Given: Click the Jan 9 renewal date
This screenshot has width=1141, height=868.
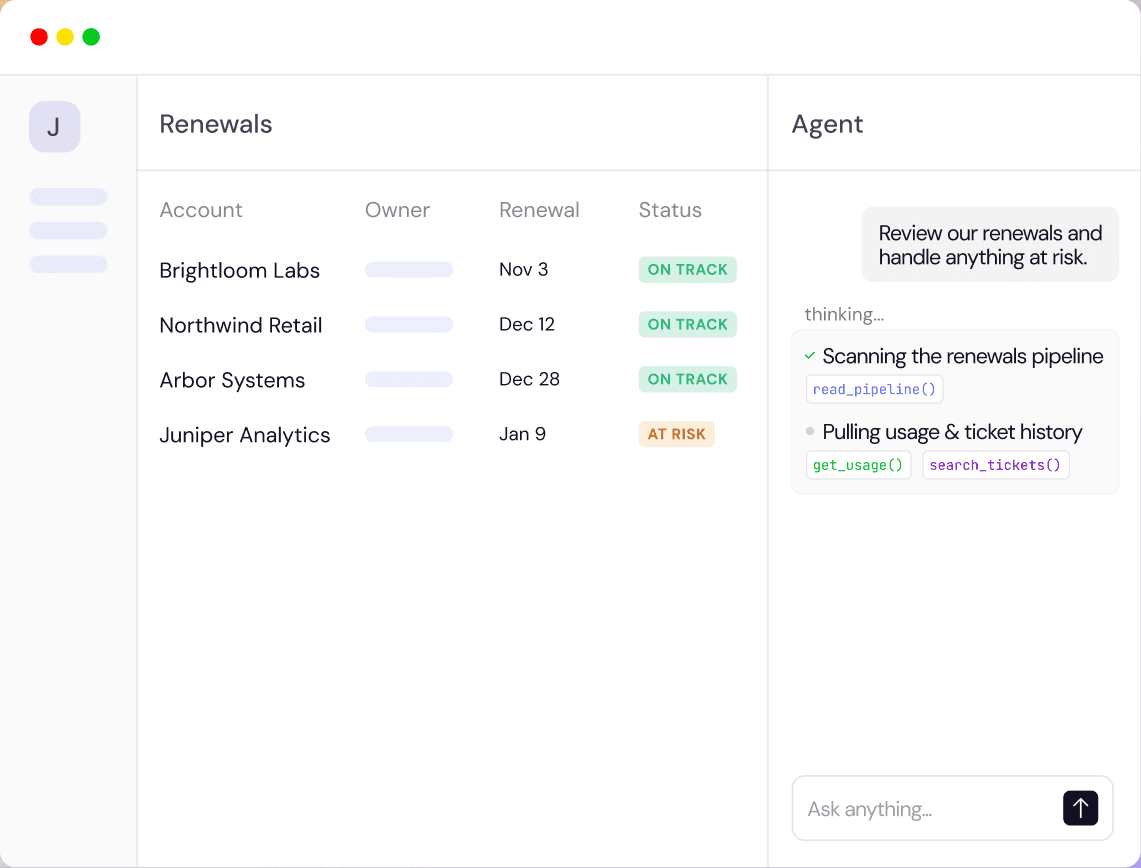Looking at the screenshot, I should (x=522, y=434).
